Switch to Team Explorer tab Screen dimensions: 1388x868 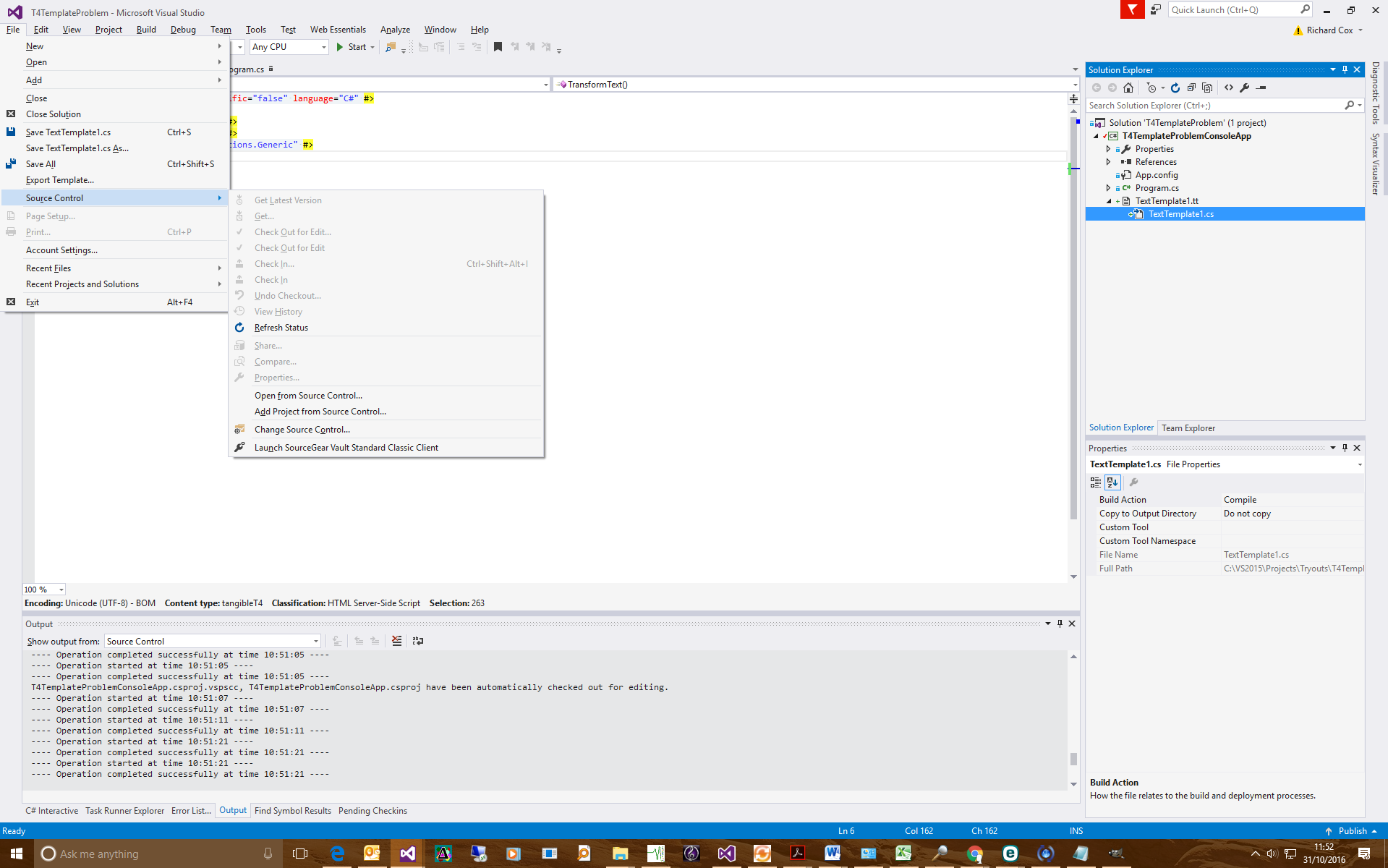click(1188, 428)
